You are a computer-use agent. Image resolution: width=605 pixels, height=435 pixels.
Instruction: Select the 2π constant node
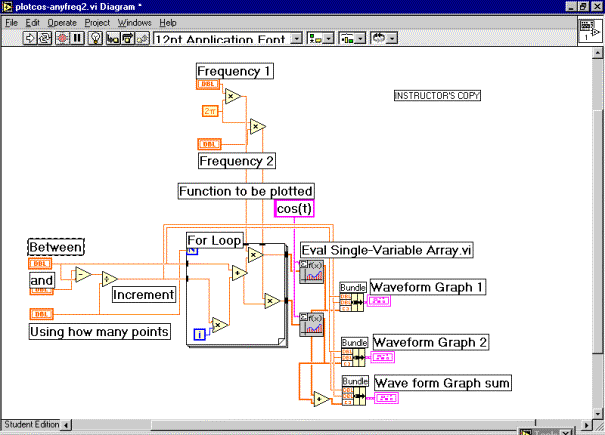click(210, 111)
